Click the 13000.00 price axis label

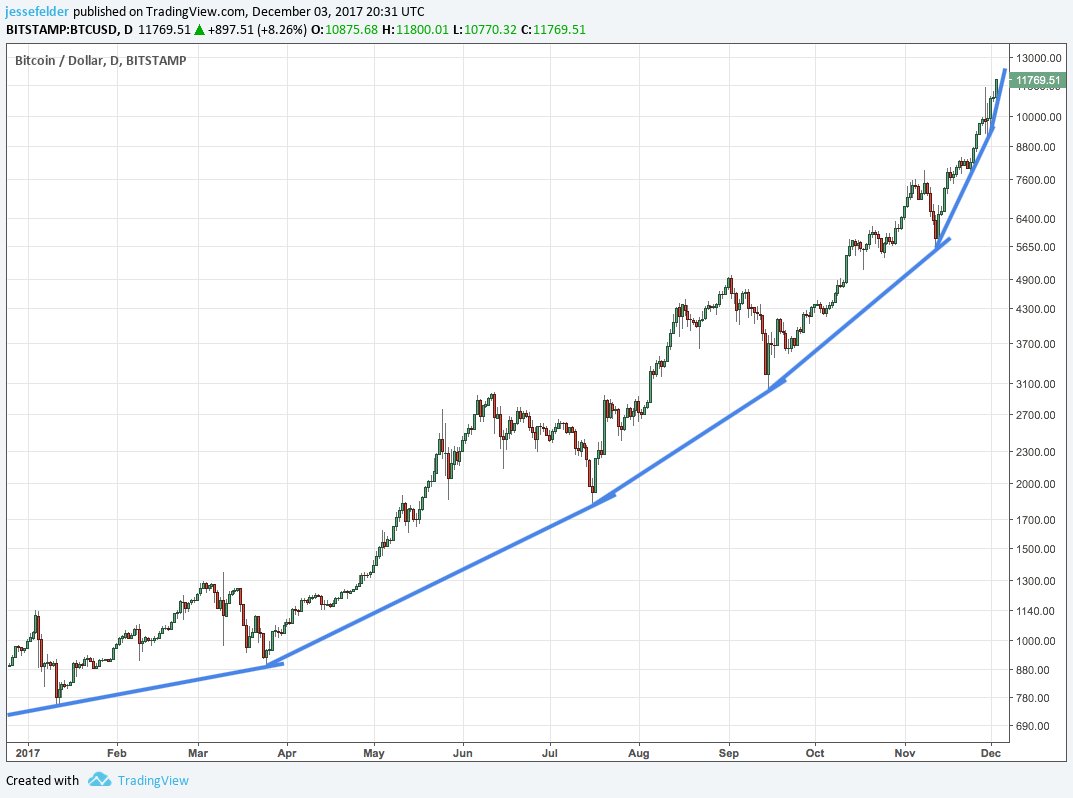[x=1038, y=58]
